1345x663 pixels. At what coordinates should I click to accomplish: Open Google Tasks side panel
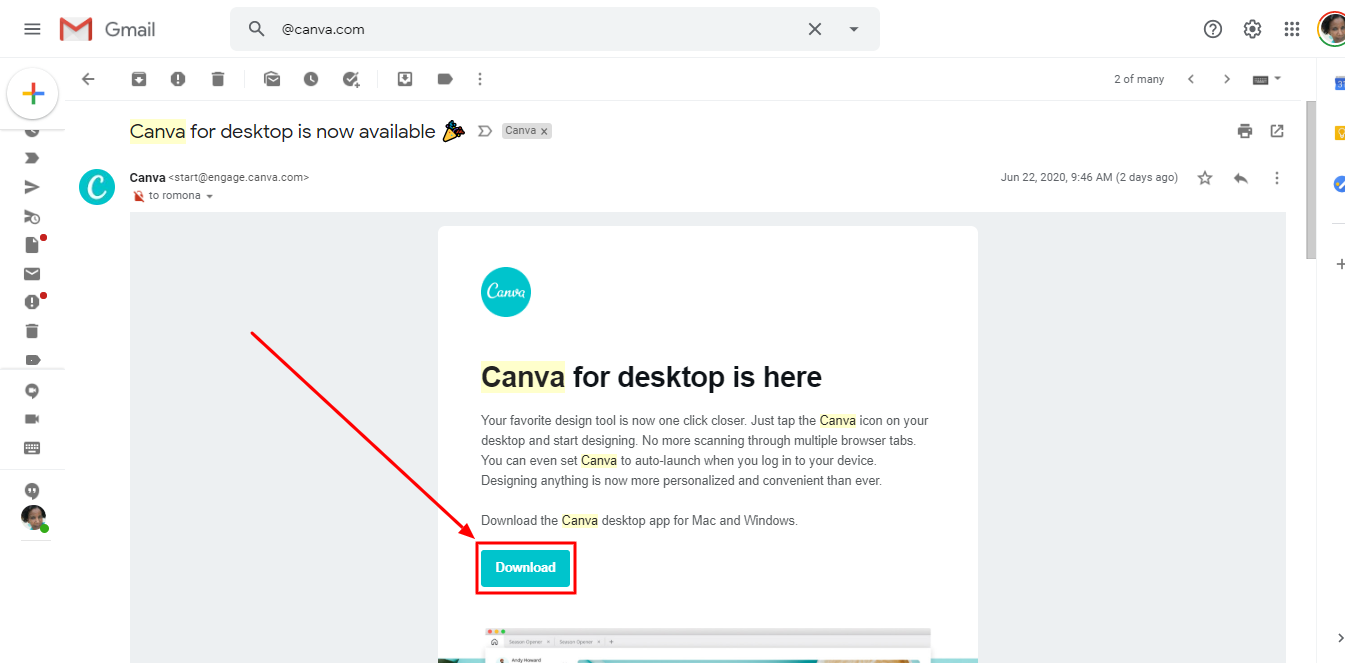1339,184
